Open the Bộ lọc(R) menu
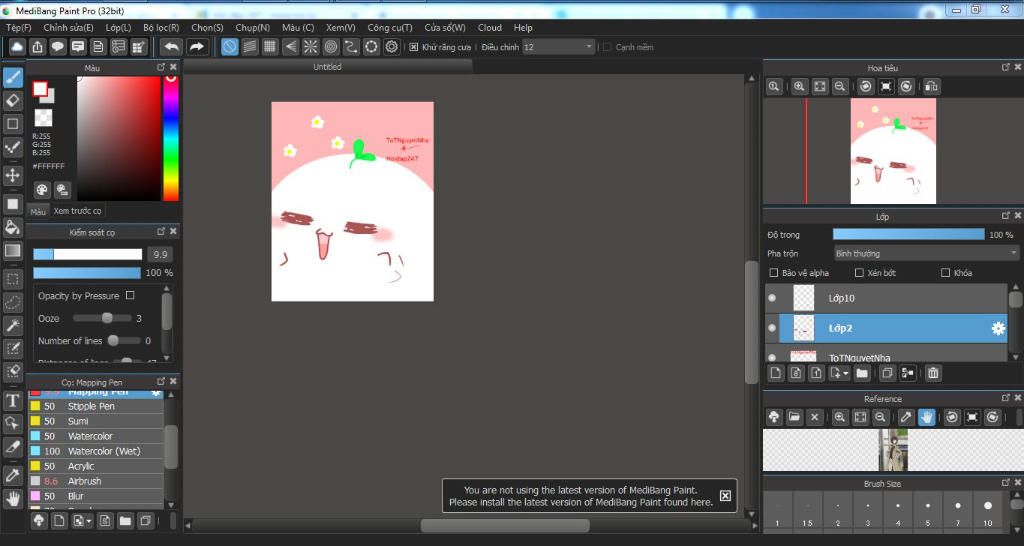Viewport: 1024px width, 546px height. pos(161,27)
